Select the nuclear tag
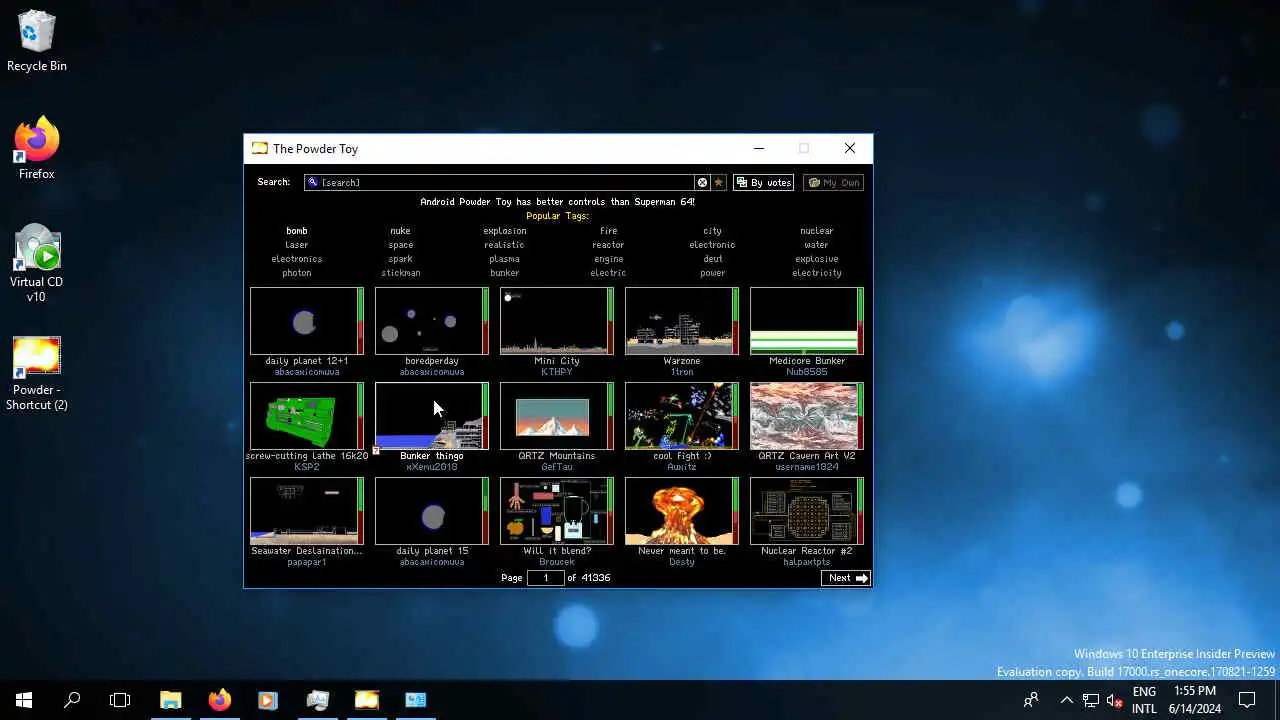The height and width of the screenshot is (720, 1280). [817, 231]
